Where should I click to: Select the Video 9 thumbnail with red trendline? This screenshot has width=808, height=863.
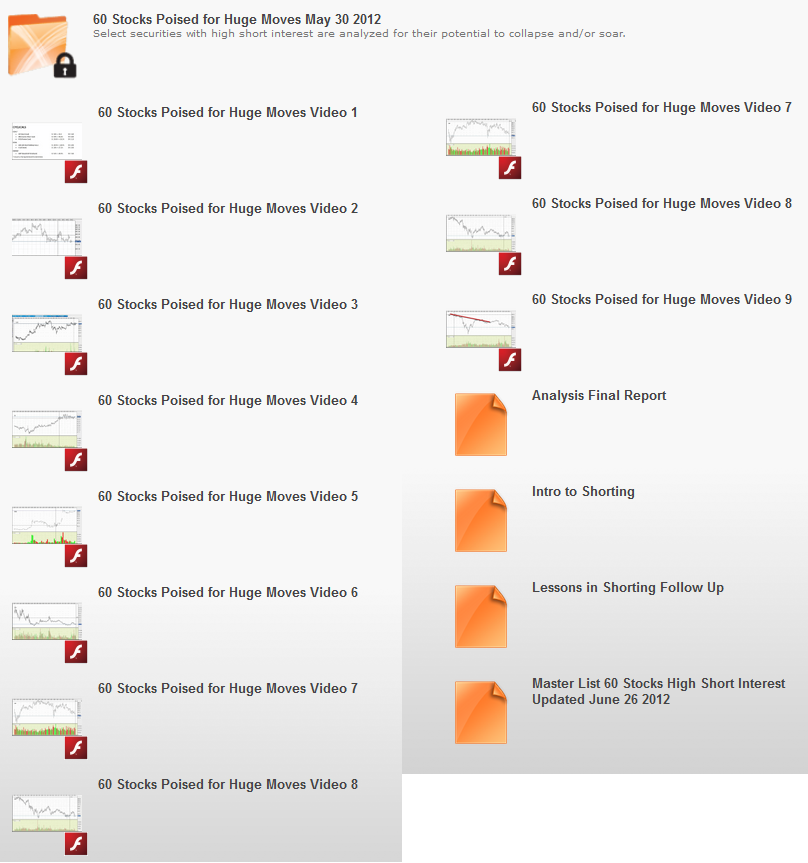pyautogui.click(x=481, y=329)
